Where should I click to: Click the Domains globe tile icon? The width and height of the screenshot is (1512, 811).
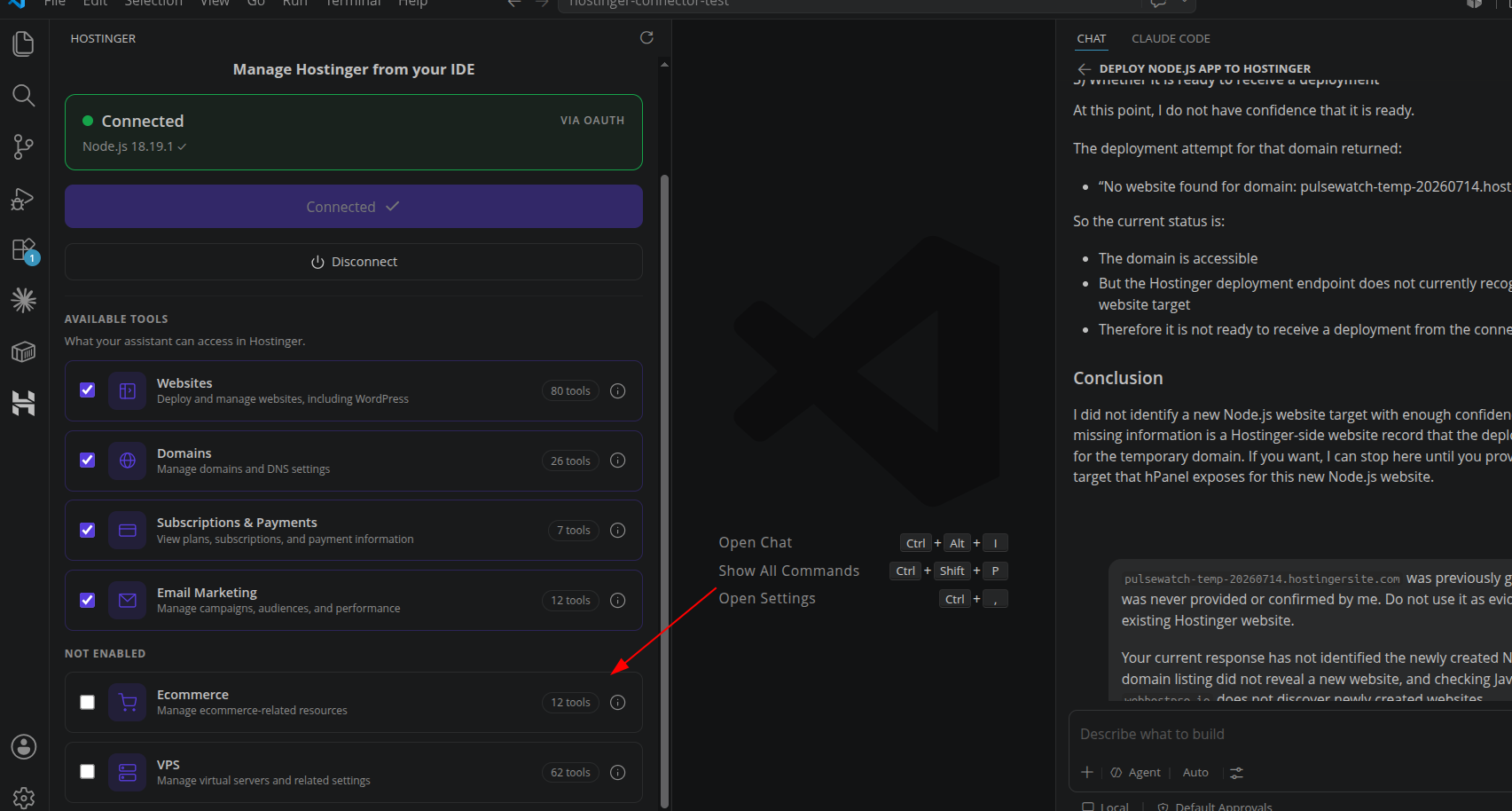pos(128,461)
